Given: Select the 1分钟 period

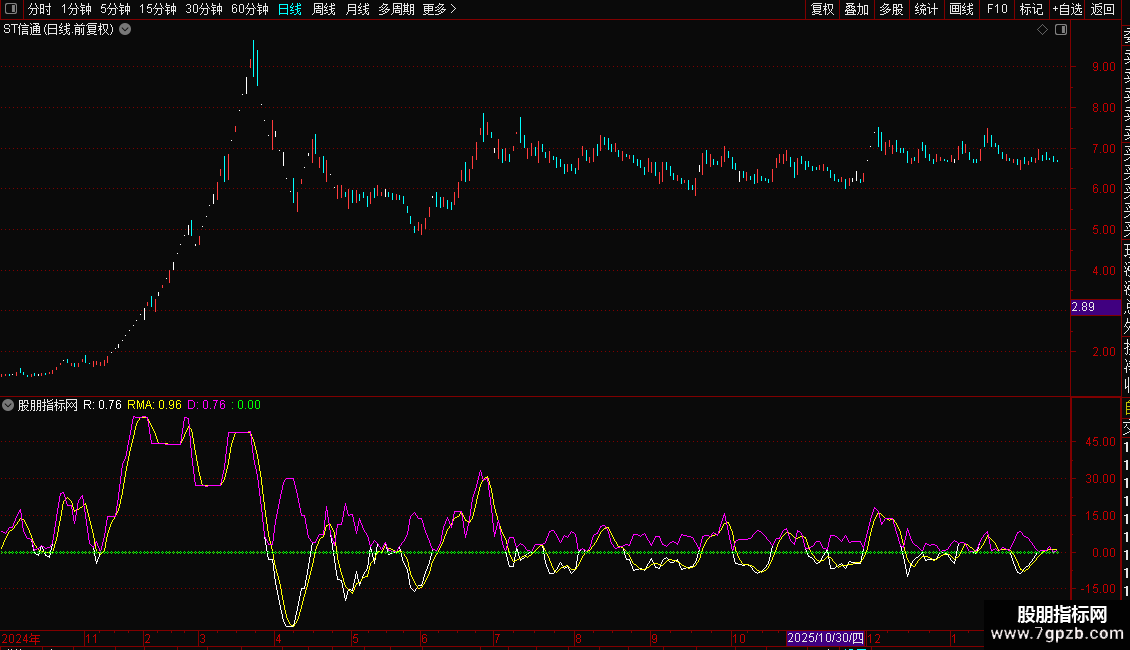Looking at the screenshot, I should point(76,9).
